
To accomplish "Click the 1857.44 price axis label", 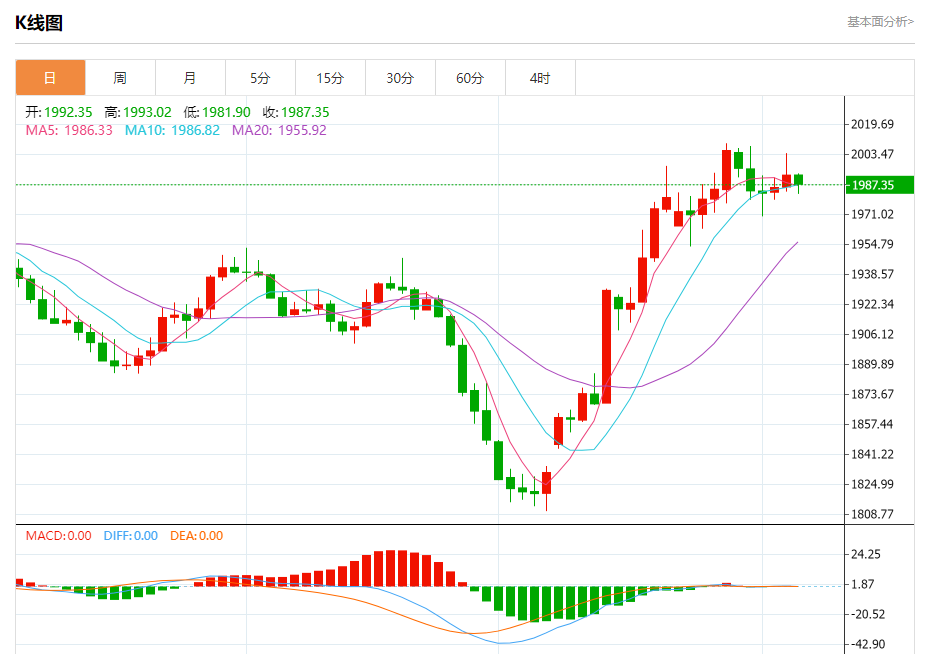I will 872,424.
